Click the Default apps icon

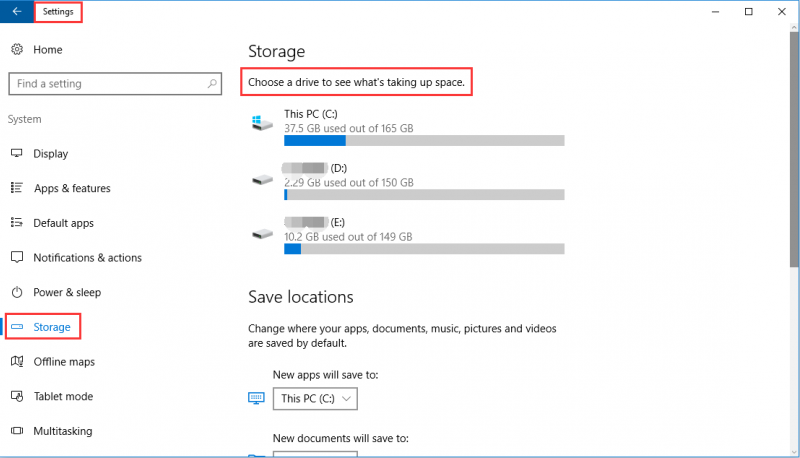coord(17,222)
